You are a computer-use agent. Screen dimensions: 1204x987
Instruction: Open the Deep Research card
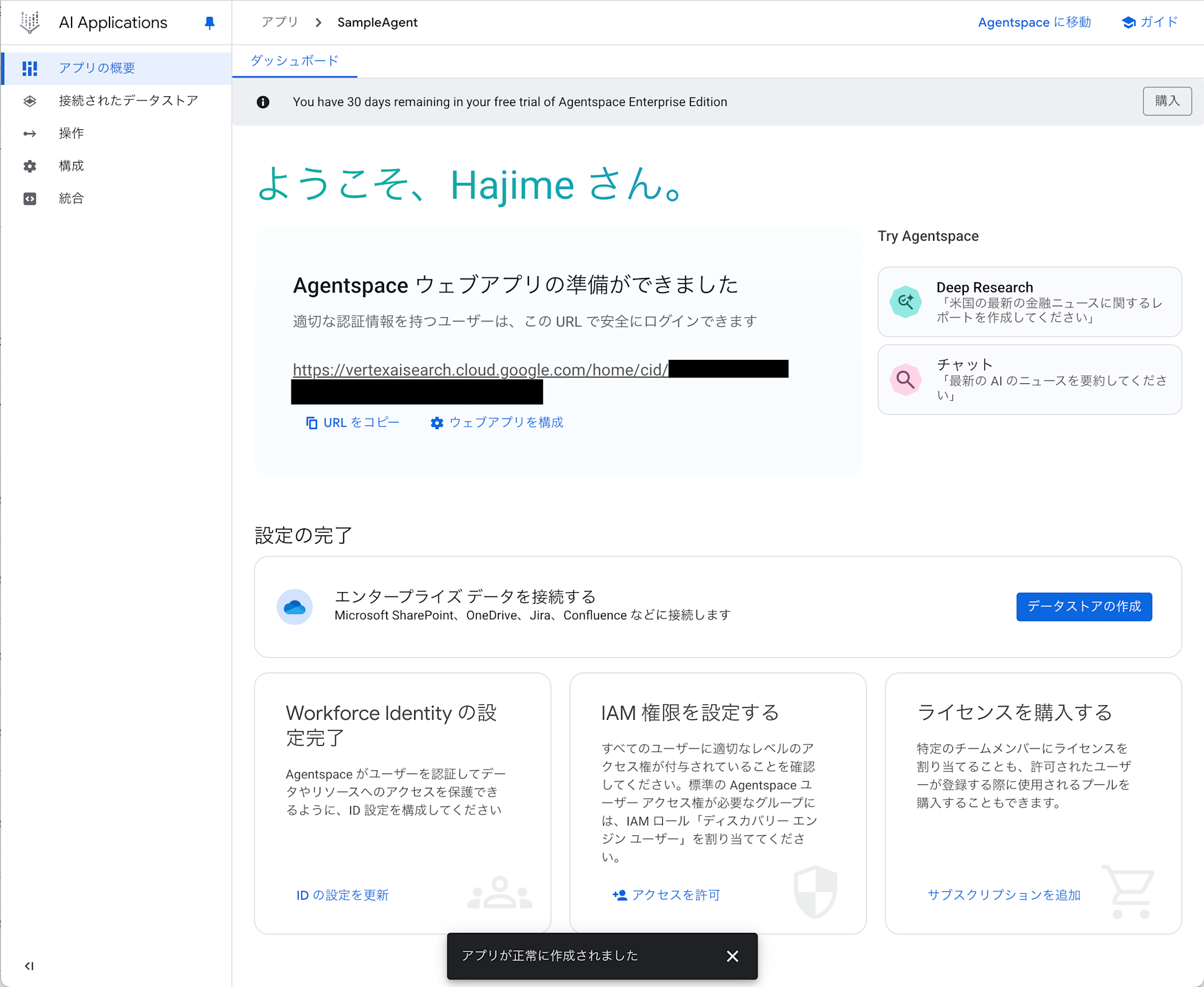point(1029,302)
